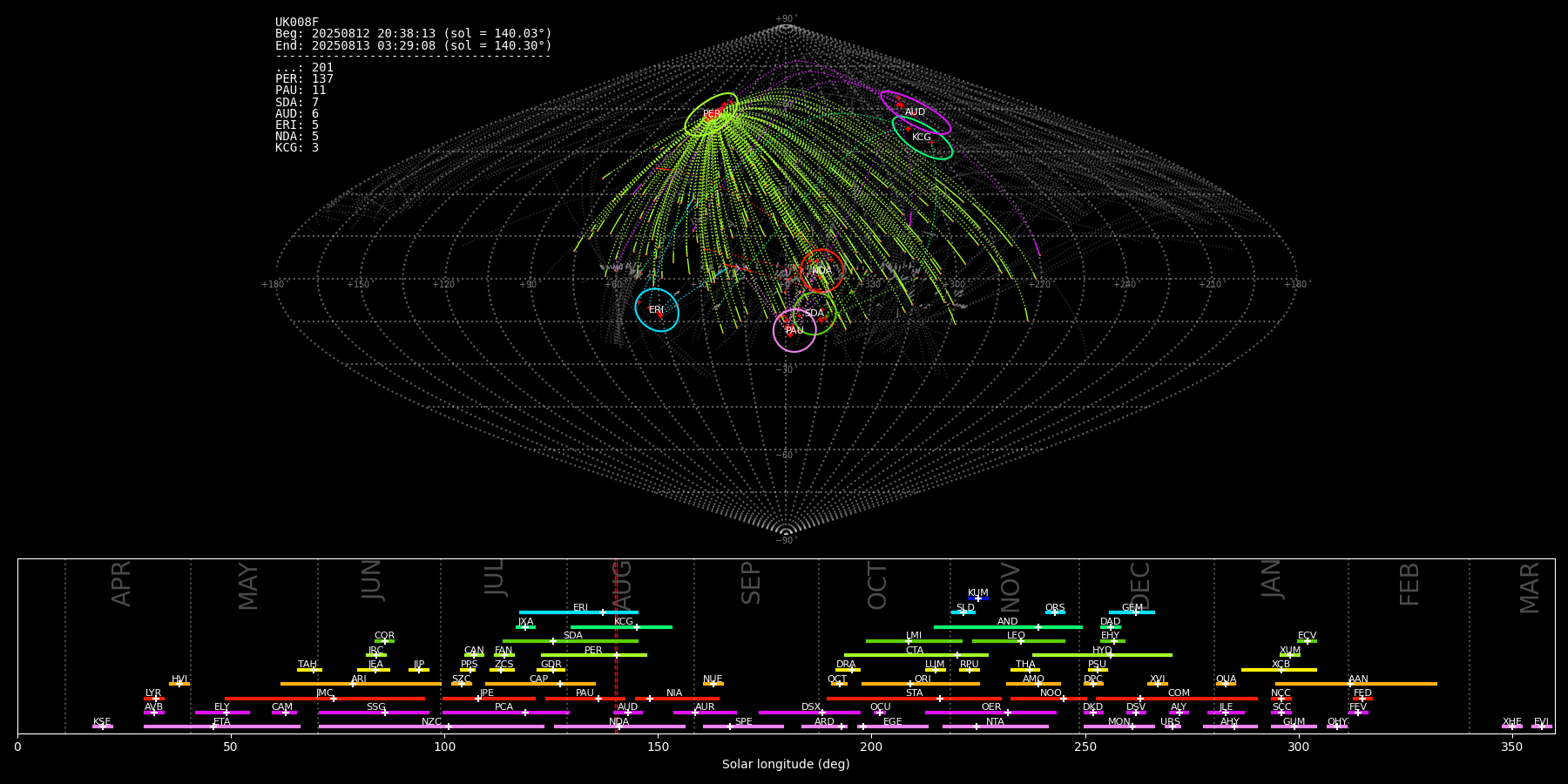Click the DEC month label in timeline
Viewport: 1568px width, 784px height.
coord(1139,585)
